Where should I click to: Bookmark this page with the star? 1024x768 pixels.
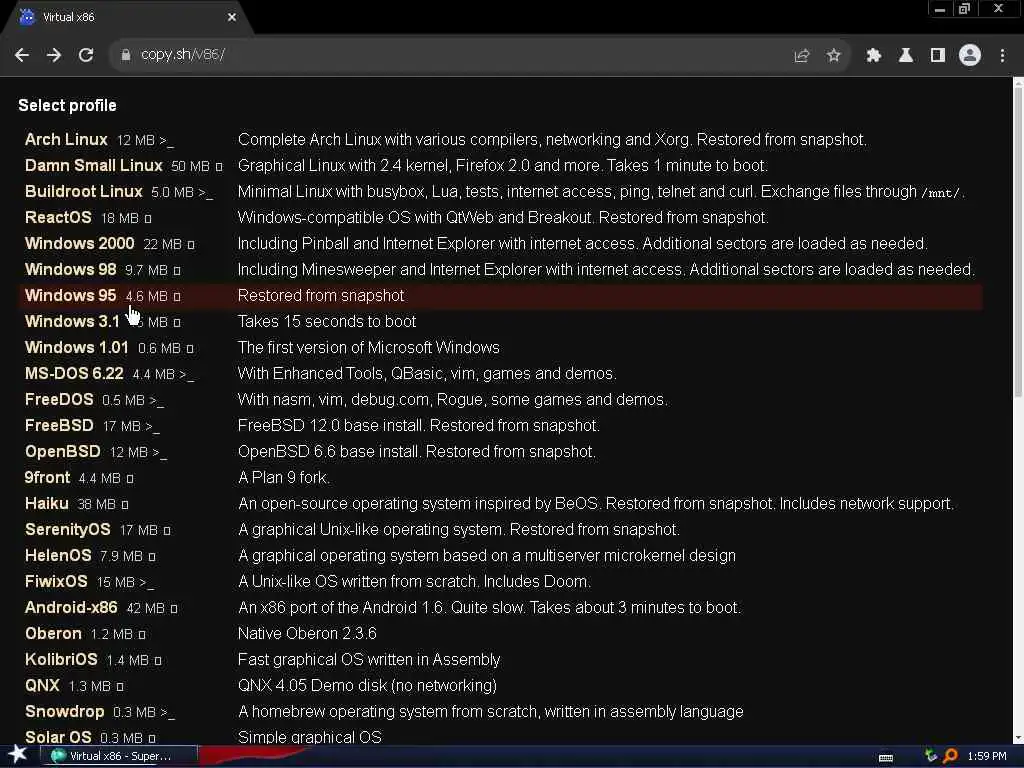[x=833, y=56]
